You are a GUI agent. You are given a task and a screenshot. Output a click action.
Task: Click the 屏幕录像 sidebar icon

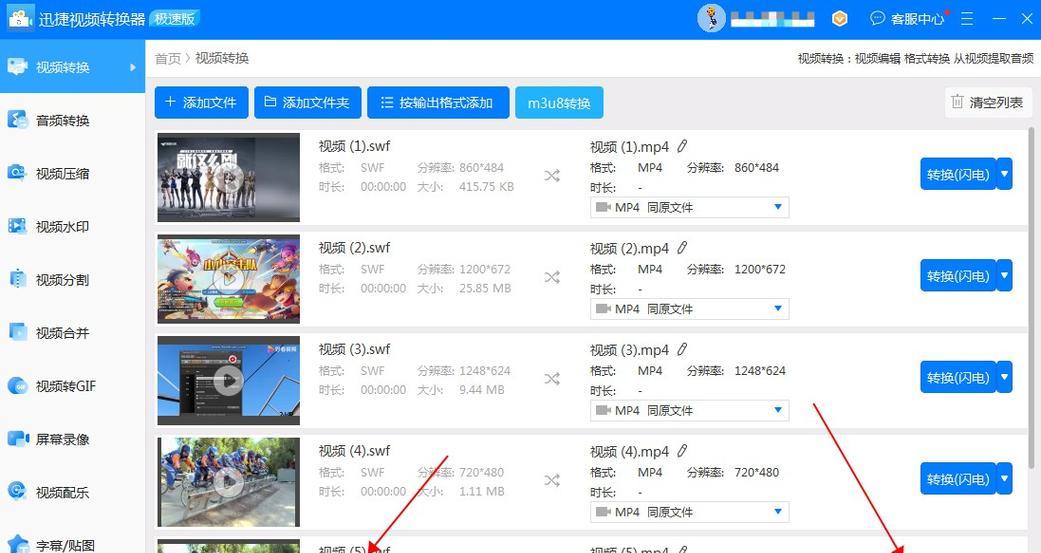click(18, 438)
